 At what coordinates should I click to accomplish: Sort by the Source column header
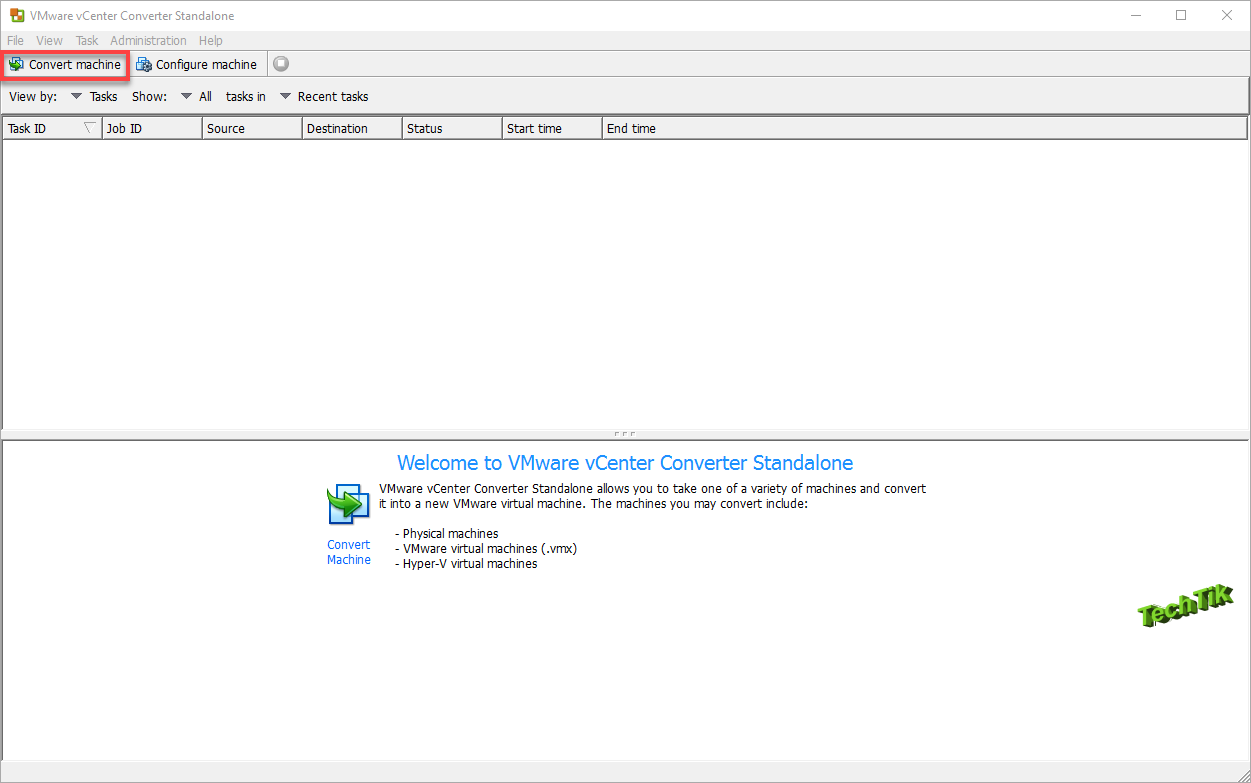250,128
